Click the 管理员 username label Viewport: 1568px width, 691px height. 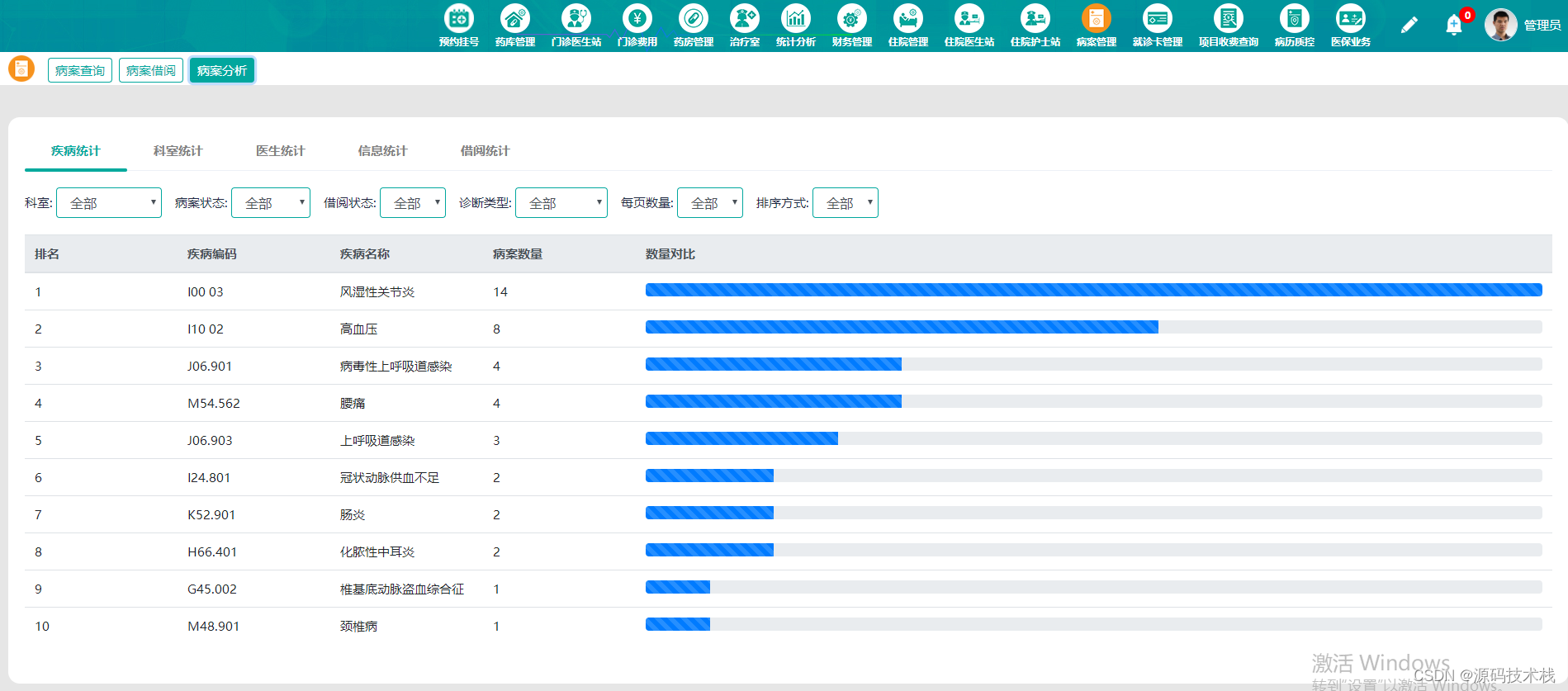point(1542,26)
